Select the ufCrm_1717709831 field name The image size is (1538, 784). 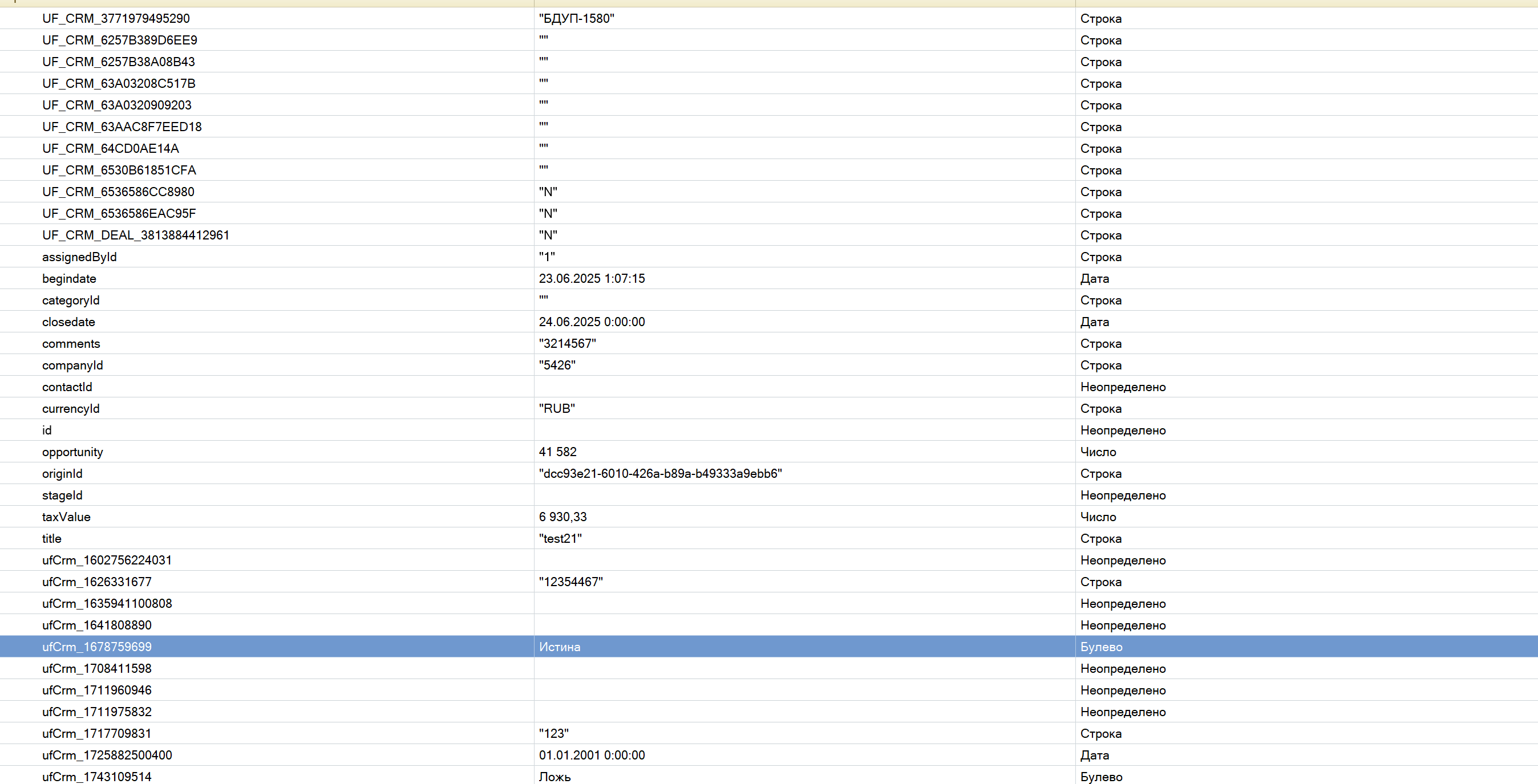[x=97, y=734]
